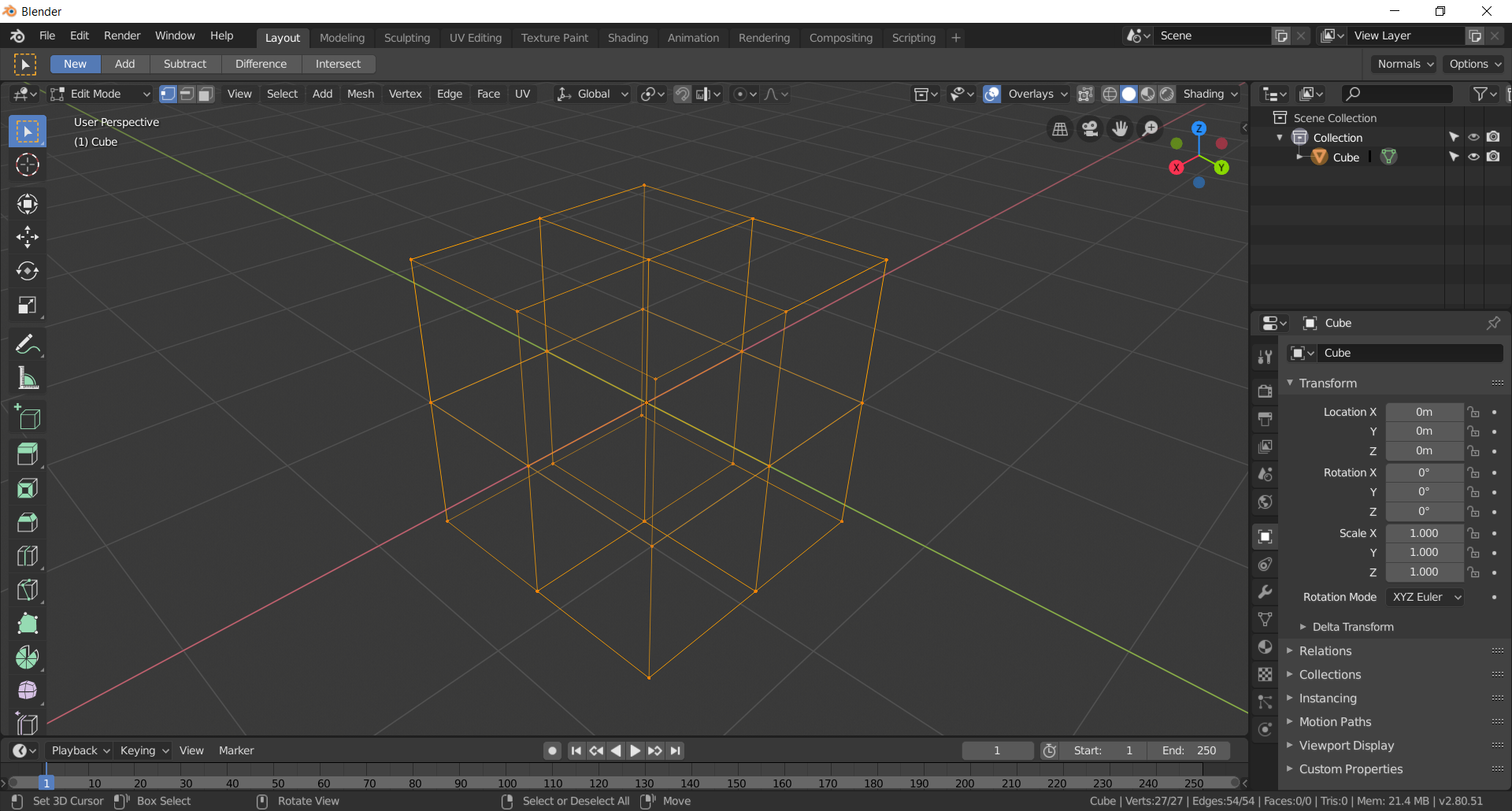The width and height of the screenshot is (1512, 811).
Task: Open the World properties tab
Action: [x=1265, y=502]
